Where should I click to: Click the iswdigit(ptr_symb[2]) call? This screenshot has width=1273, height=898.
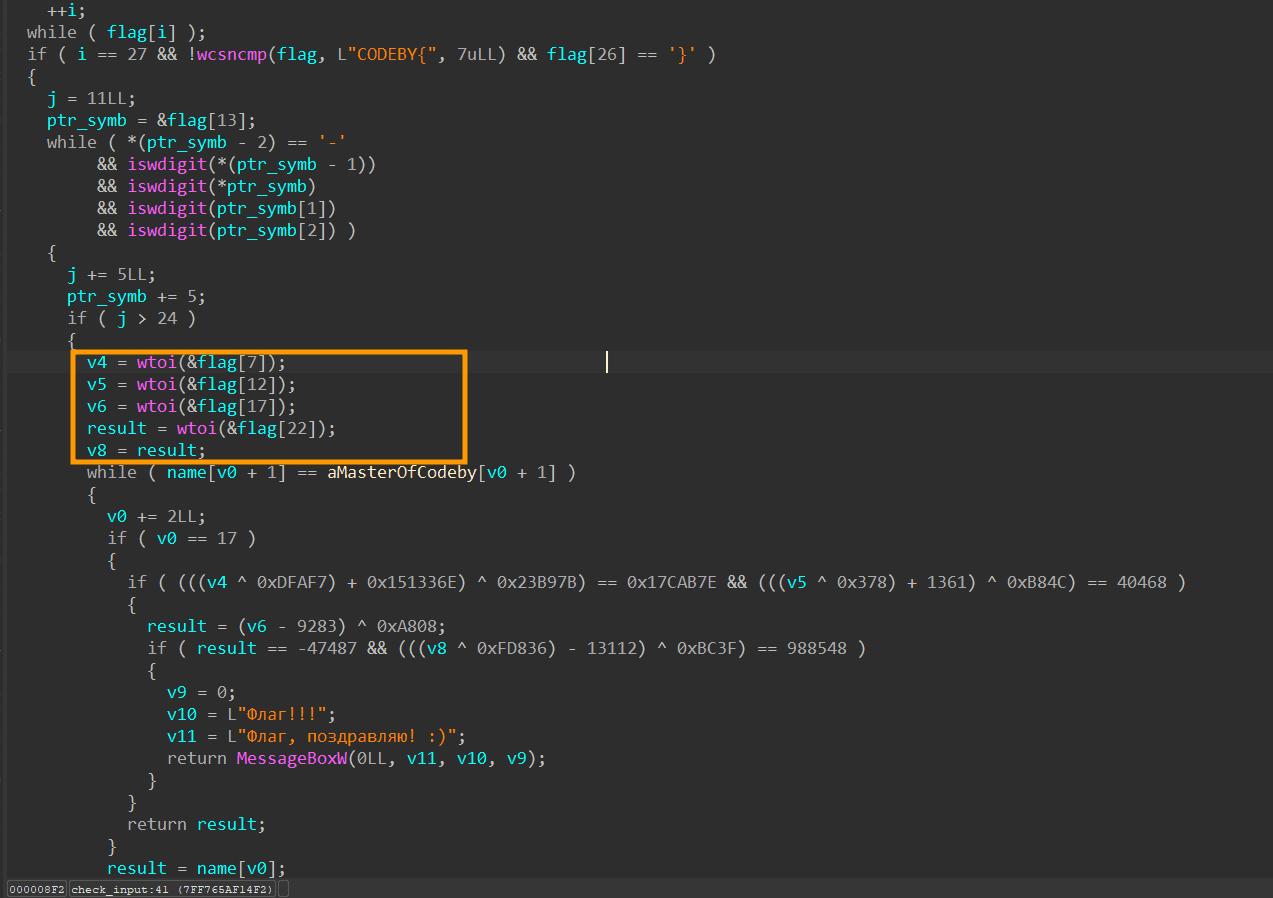pyautogui.click(x=232, y=230)
